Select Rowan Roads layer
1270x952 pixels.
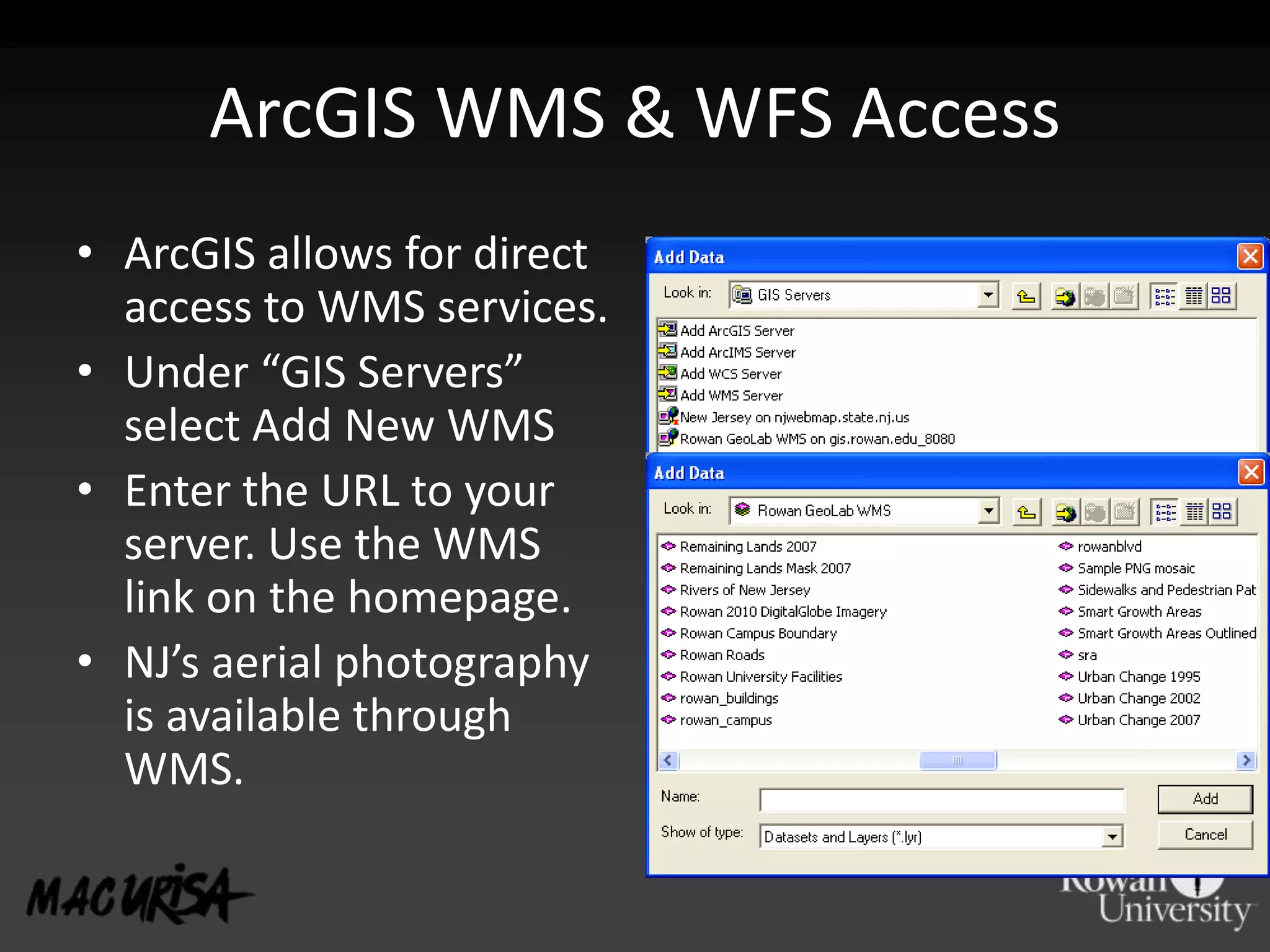click(x=713, y=655)
